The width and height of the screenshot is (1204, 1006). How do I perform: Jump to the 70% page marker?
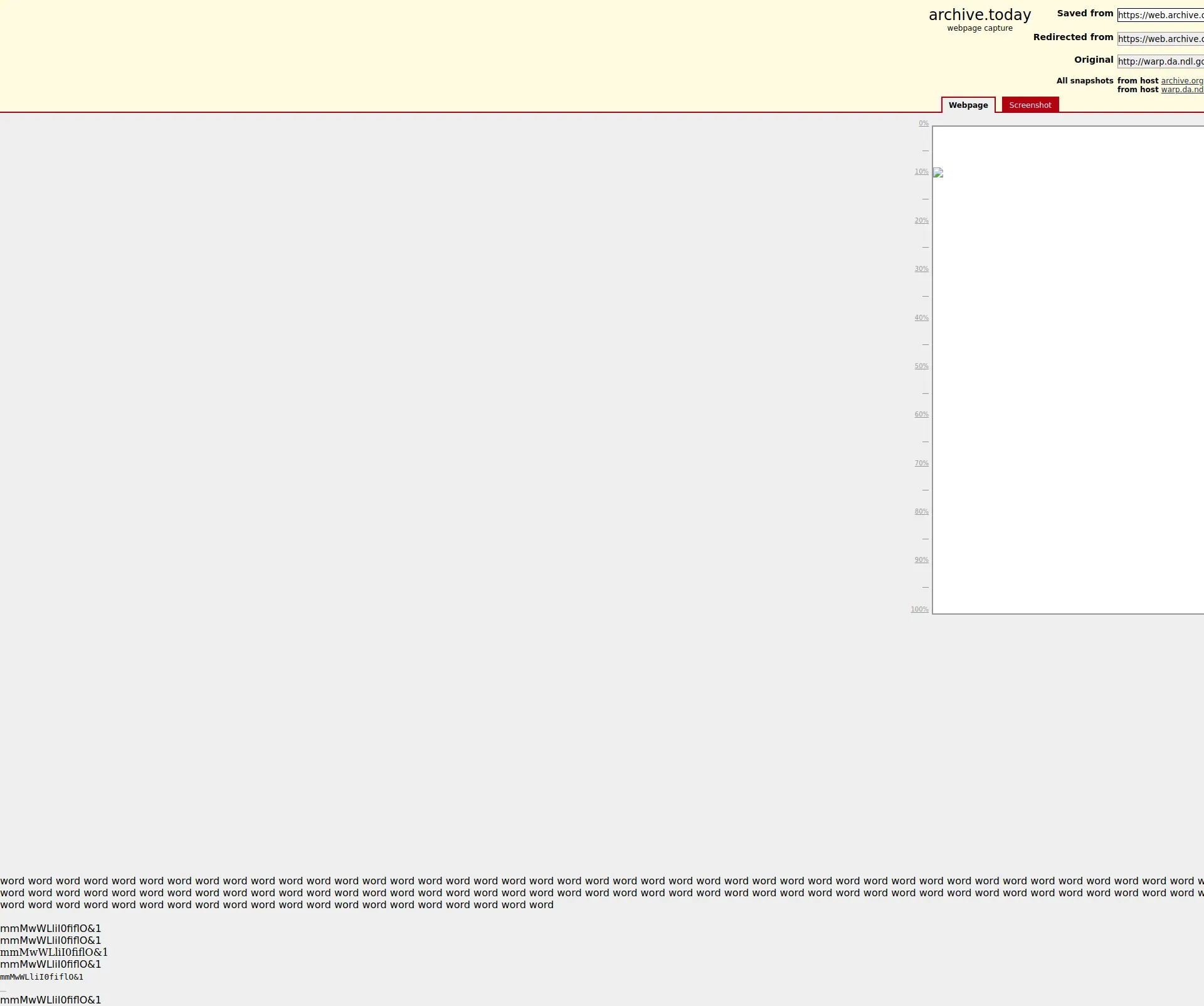pos(921,463)
